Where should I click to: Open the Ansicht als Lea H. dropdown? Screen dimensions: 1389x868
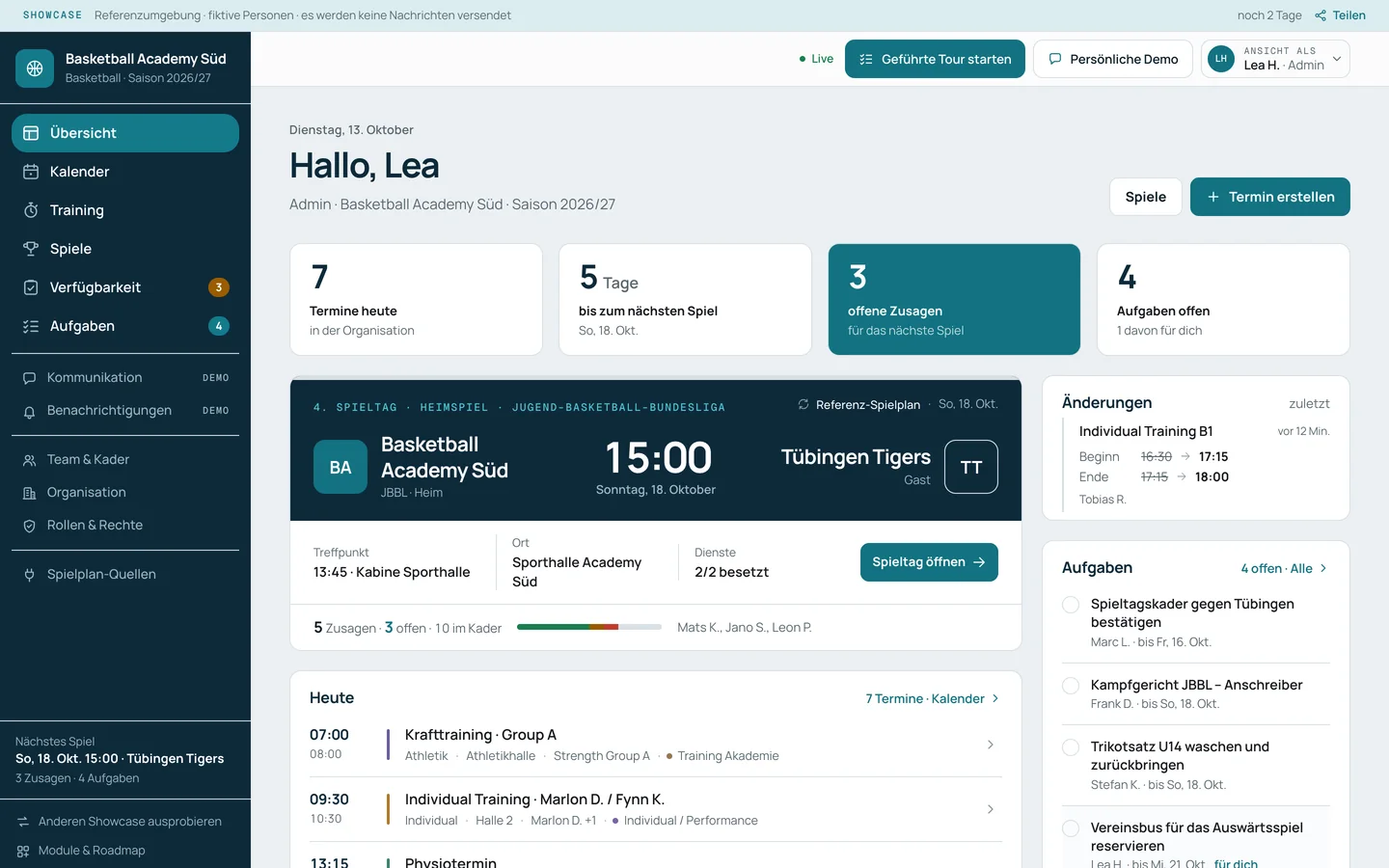point(1275,59)
